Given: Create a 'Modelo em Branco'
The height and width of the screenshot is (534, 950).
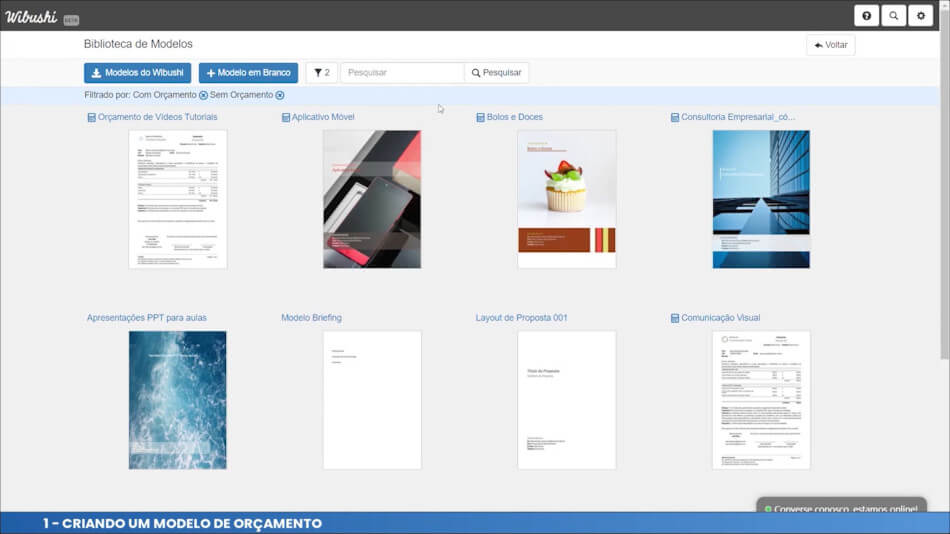Looking at the screenshot, I should (248, 73).
